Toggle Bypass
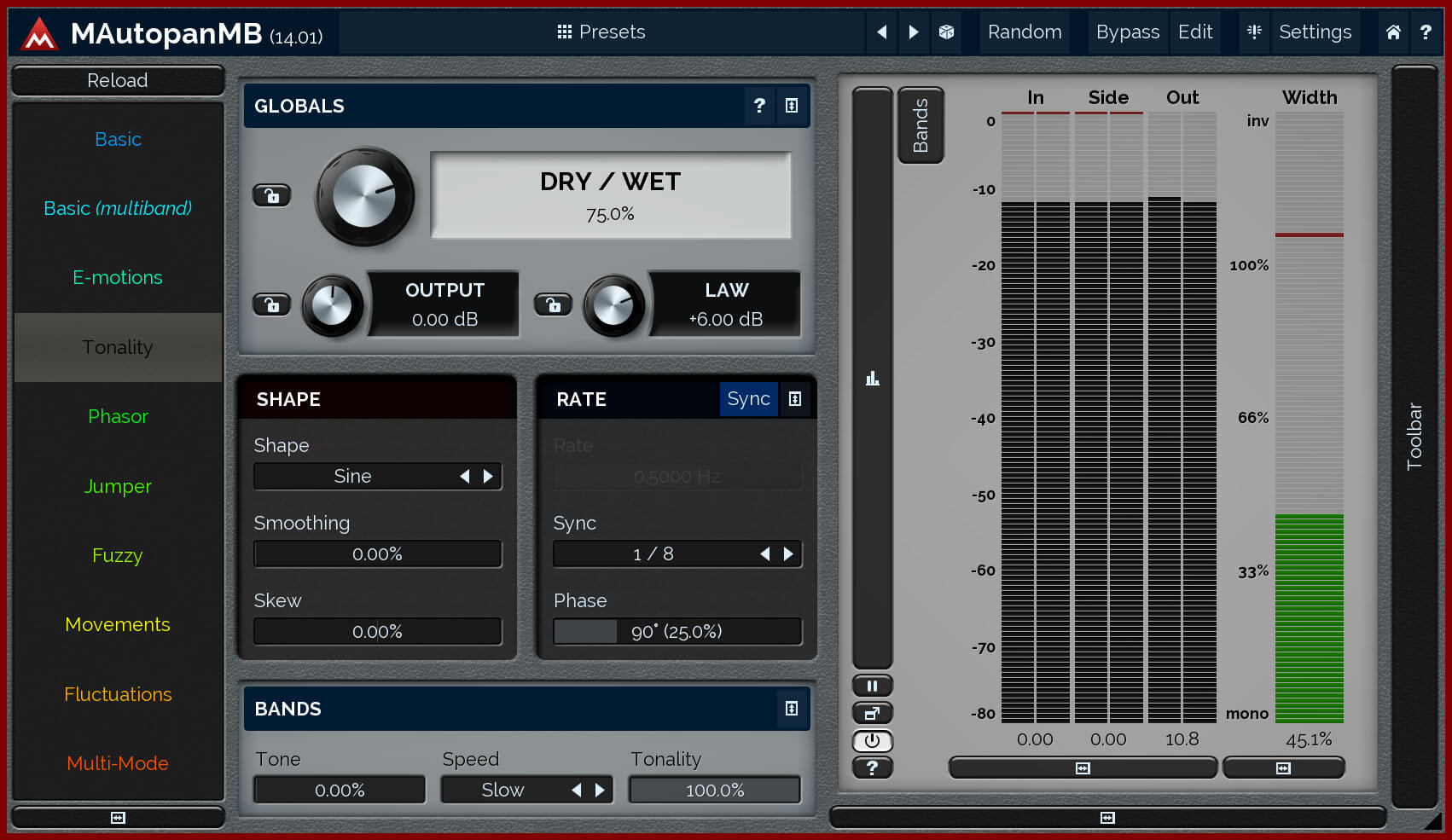Screen dimensions: 1452x840 (1128, 32)
